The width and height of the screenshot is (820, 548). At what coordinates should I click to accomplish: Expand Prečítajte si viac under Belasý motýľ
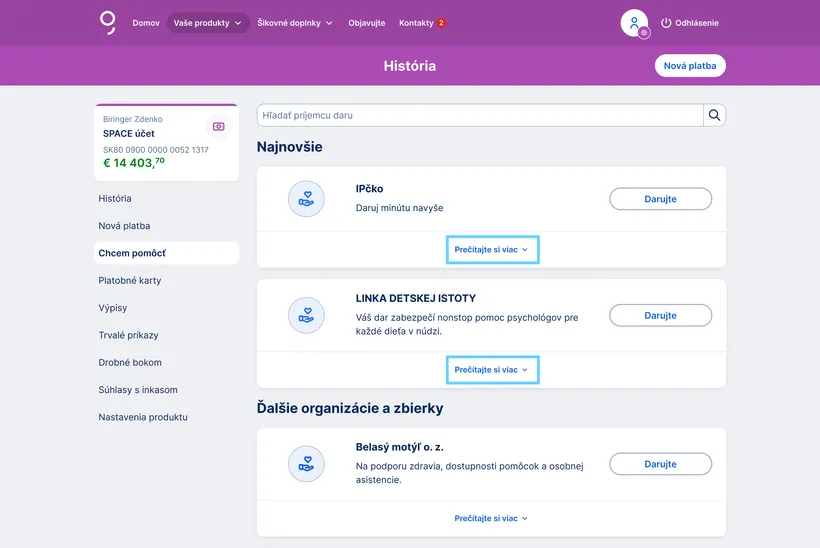coord(491,518)
